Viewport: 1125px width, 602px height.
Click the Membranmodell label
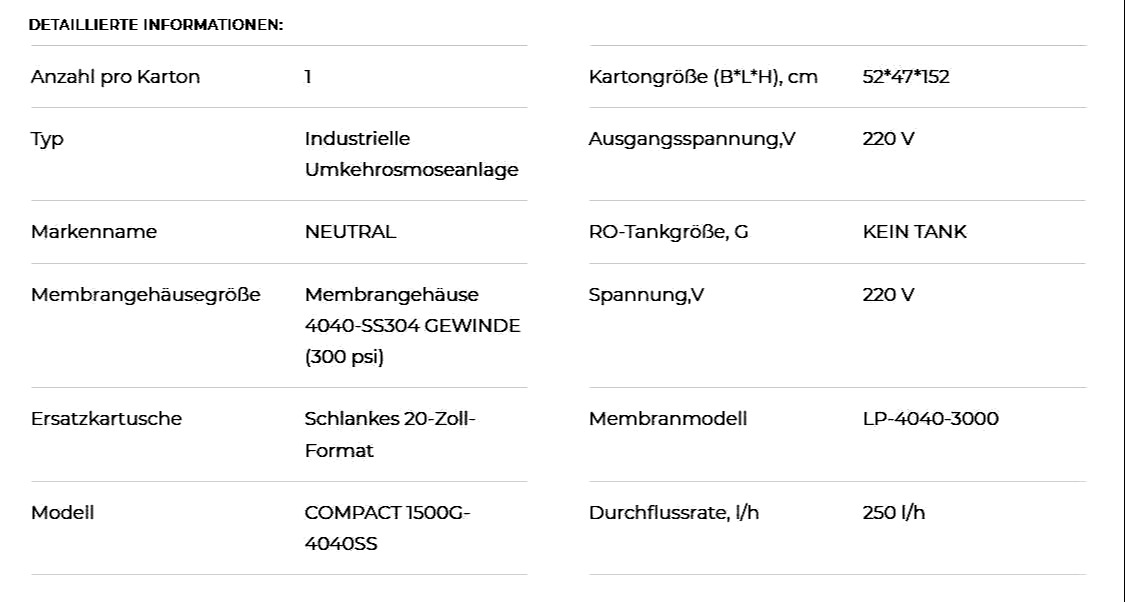tap(668, 419)
